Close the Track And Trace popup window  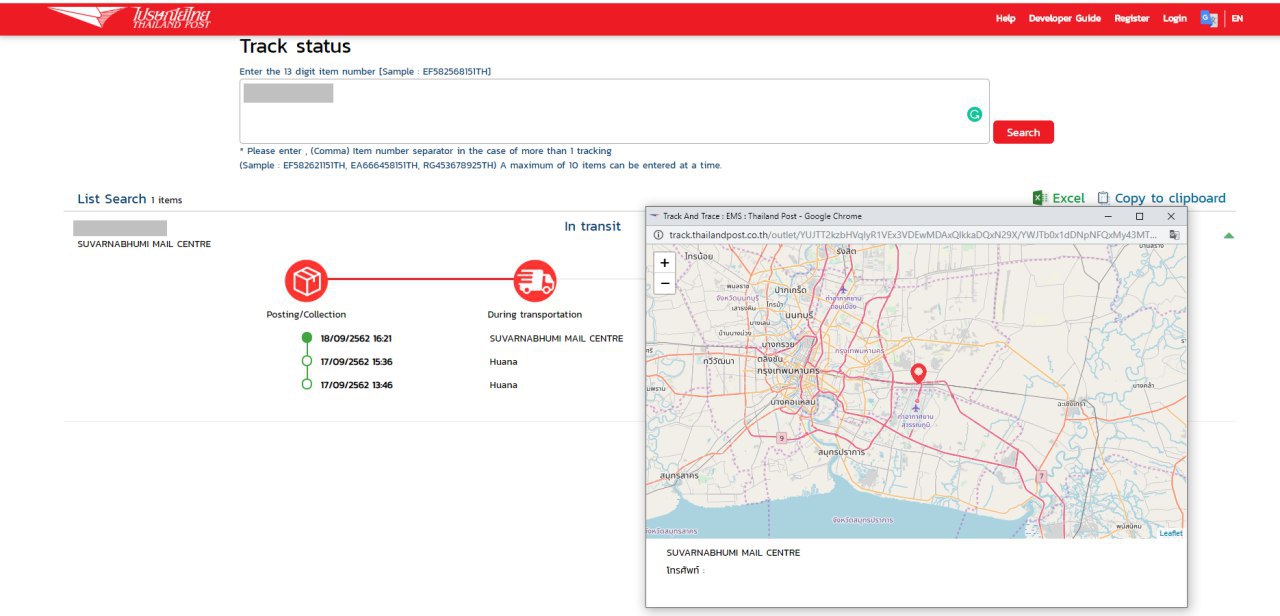pyautogui.click(x=1171, y=216)
